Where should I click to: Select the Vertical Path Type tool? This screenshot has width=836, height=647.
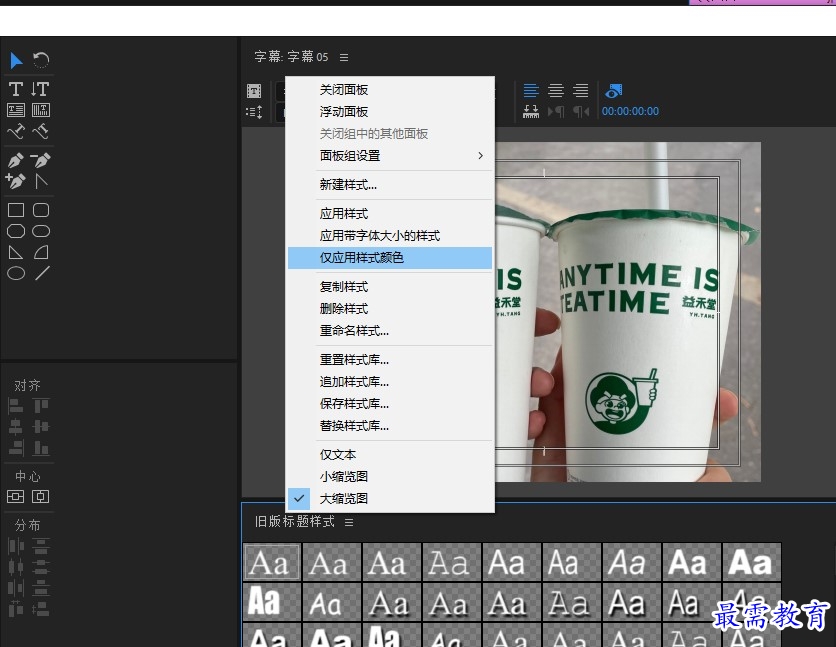click(x=41, y=131)
